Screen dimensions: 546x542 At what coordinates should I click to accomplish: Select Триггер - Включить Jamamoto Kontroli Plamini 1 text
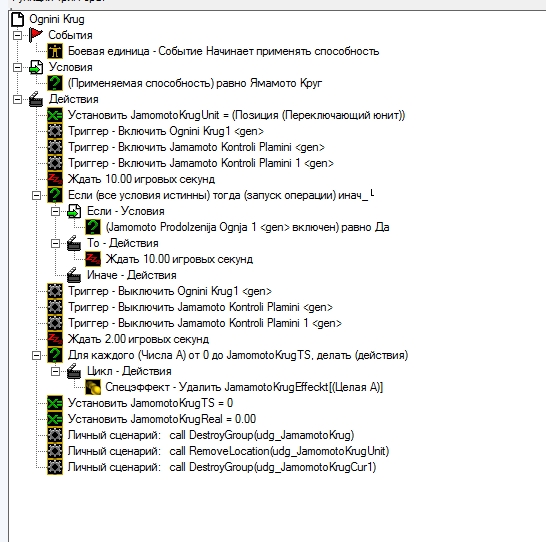pyautogui.click(x=201, y=163)
